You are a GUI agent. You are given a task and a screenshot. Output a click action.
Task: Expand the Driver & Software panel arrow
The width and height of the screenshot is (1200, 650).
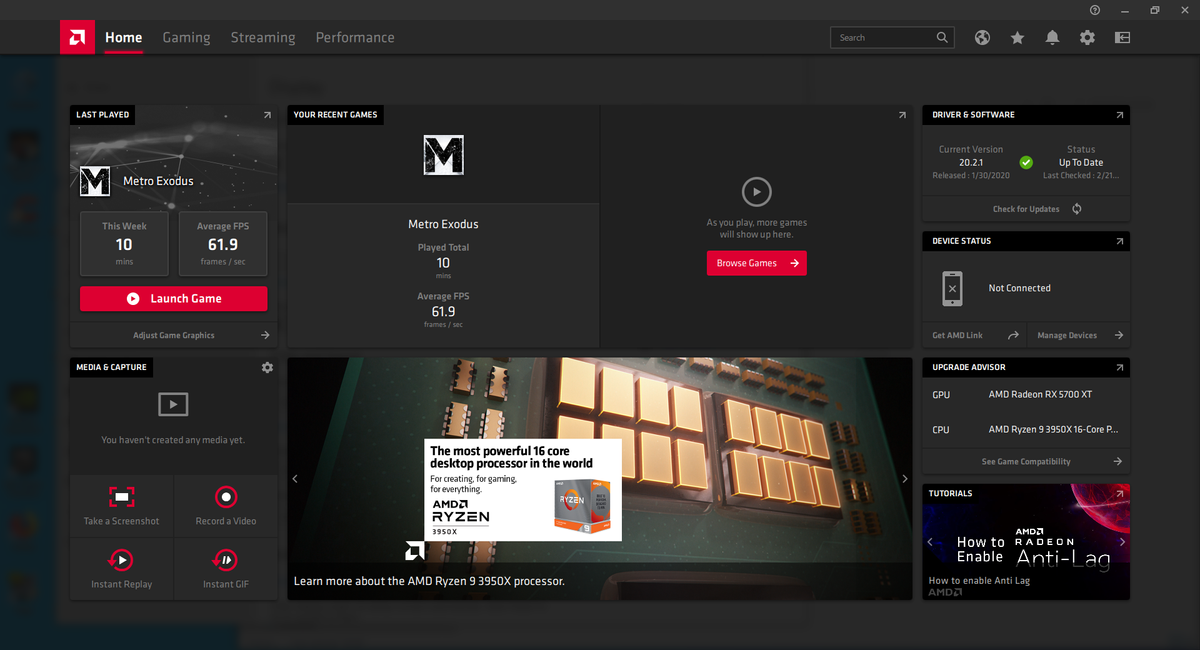pos(1119,115)
